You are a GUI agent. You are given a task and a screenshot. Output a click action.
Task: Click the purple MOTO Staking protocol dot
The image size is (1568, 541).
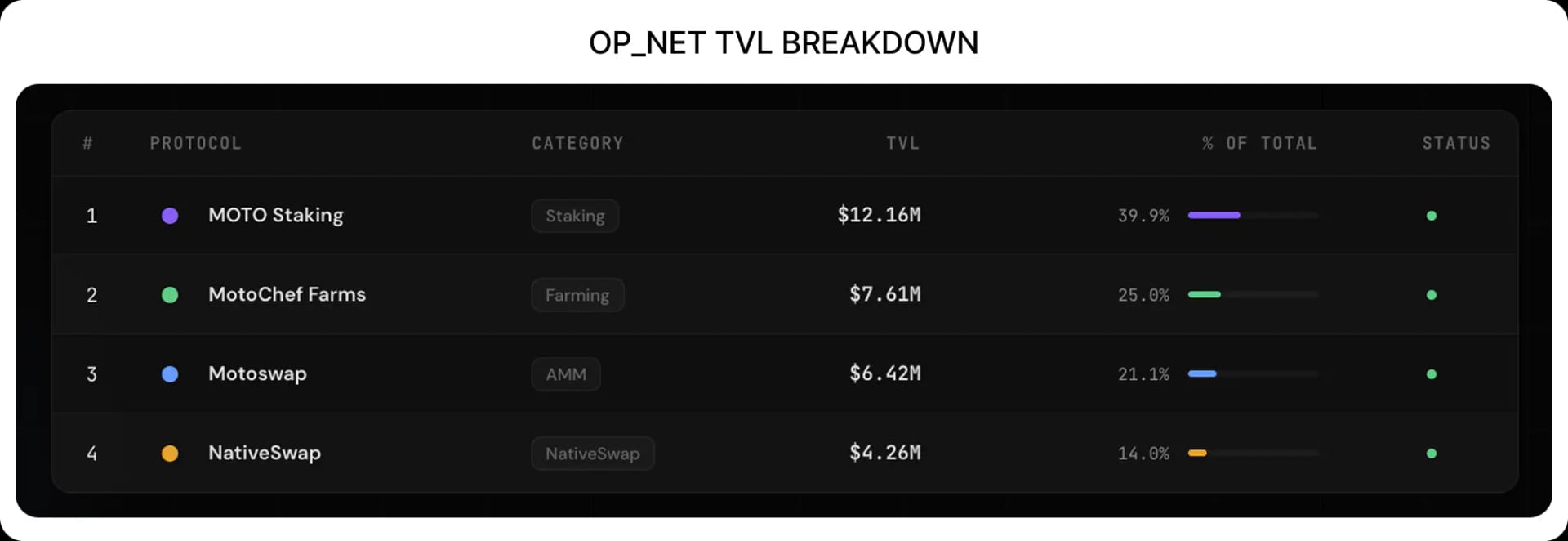point(170,216)
